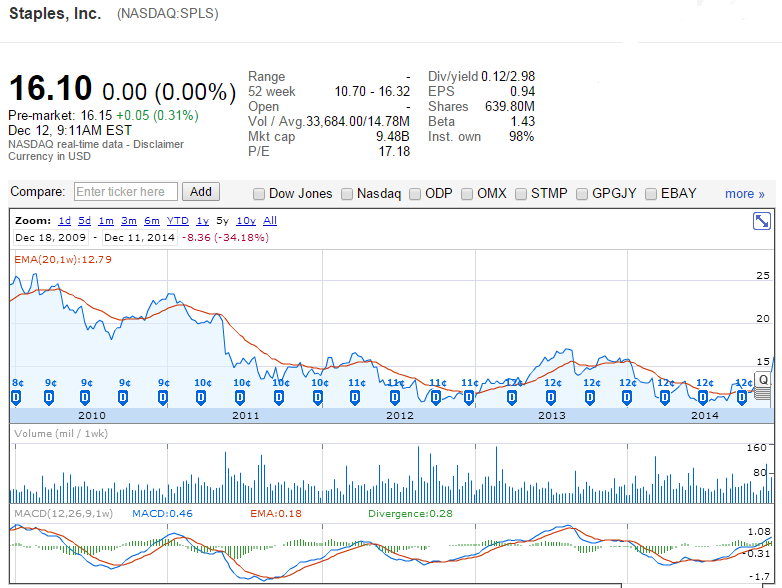Choose the 1y zoom range

202,220
